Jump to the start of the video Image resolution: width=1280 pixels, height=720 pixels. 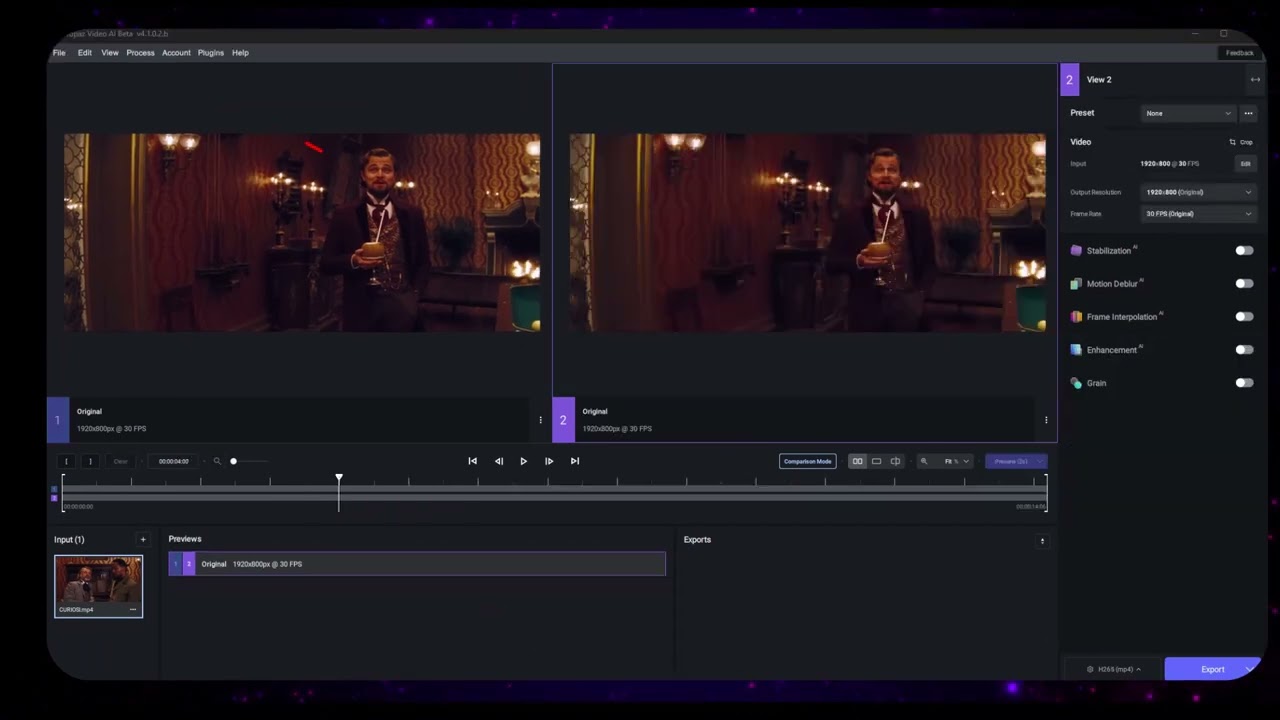point(473,461)
